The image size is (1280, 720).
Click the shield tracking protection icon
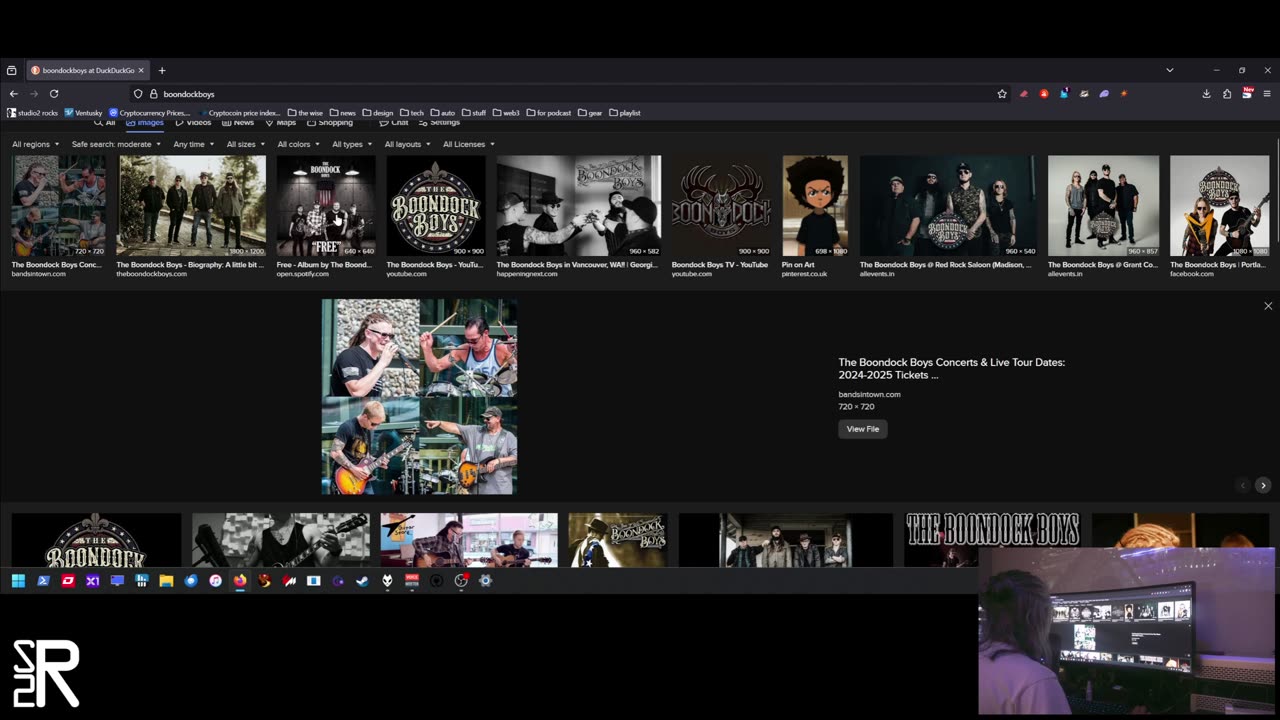138,94
